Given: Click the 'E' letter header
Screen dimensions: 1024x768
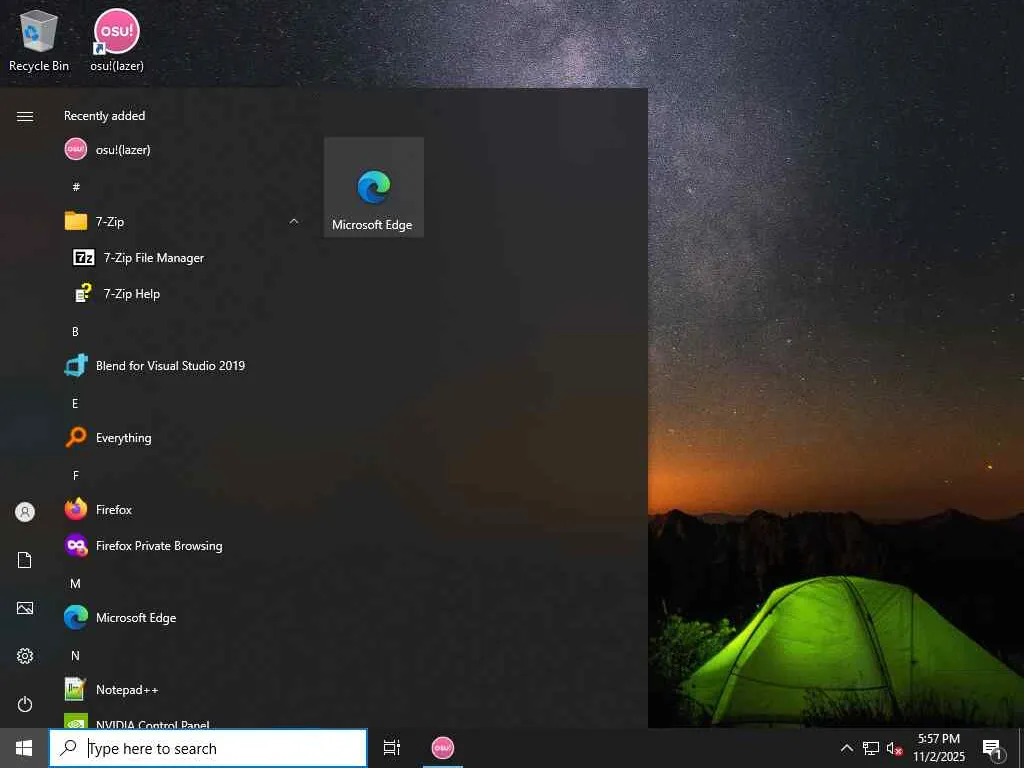Looking at the screenshot, I should tap(75, 403).
